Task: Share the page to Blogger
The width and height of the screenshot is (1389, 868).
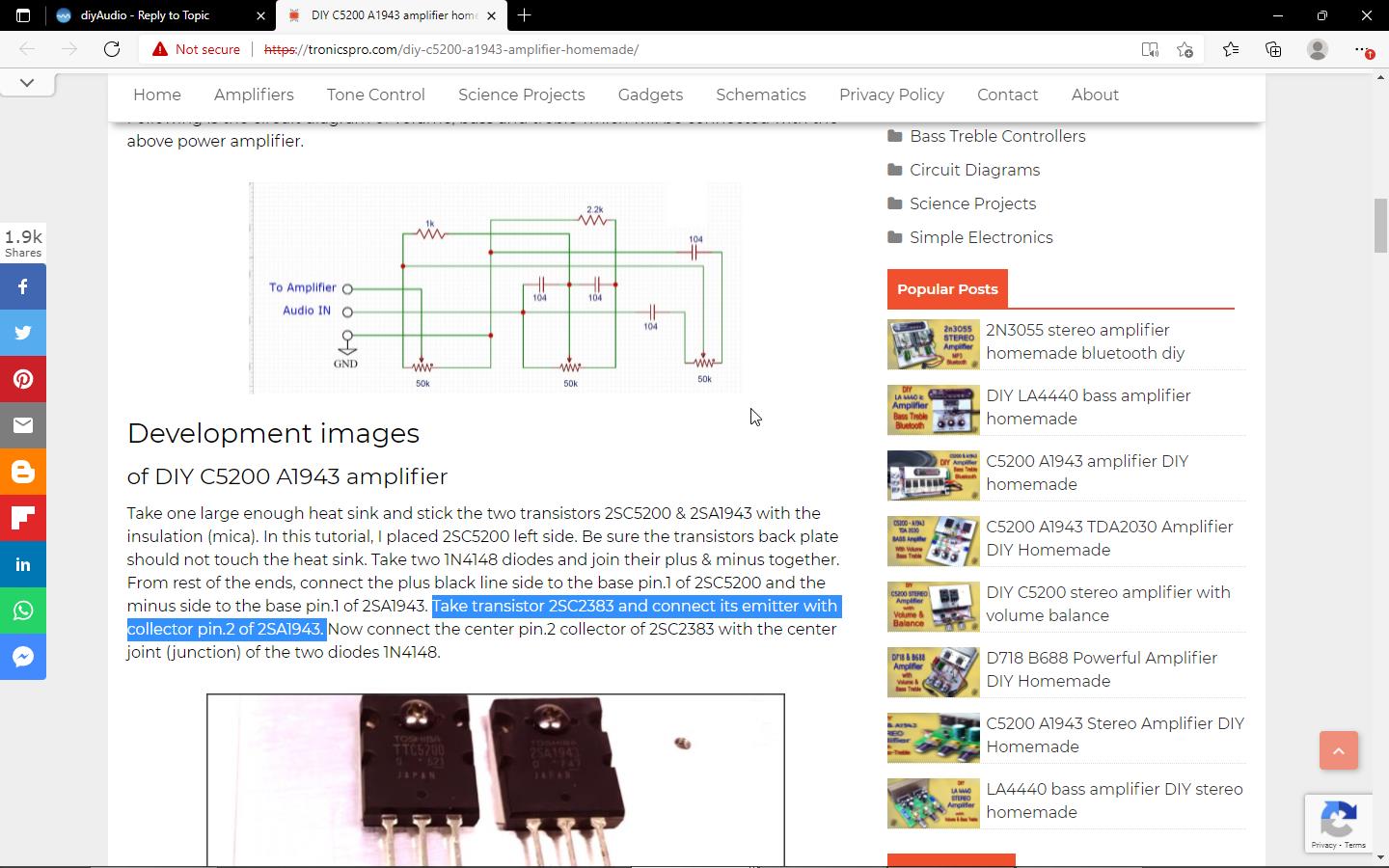Action: coord(23,472)
